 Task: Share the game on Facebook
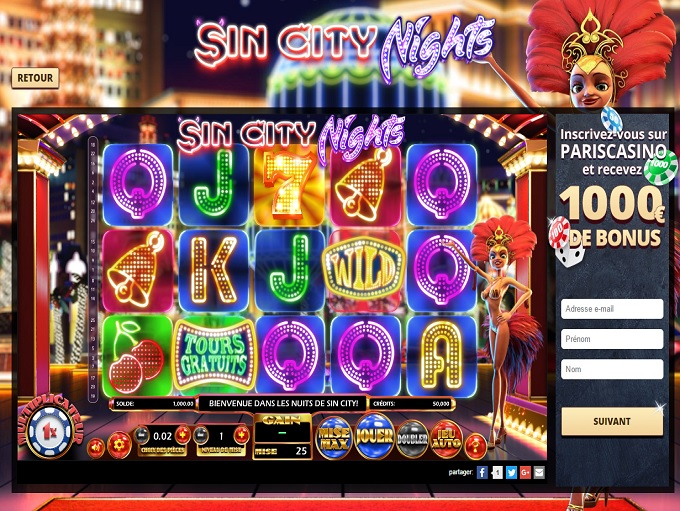tap(482, 472)
